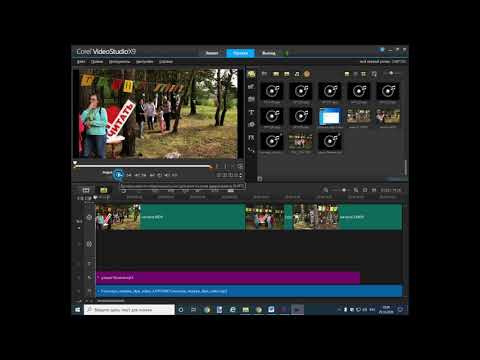Screen dimensions: 480x360
Task: Toggle the video track header icon
Action: tap(89, 217)
